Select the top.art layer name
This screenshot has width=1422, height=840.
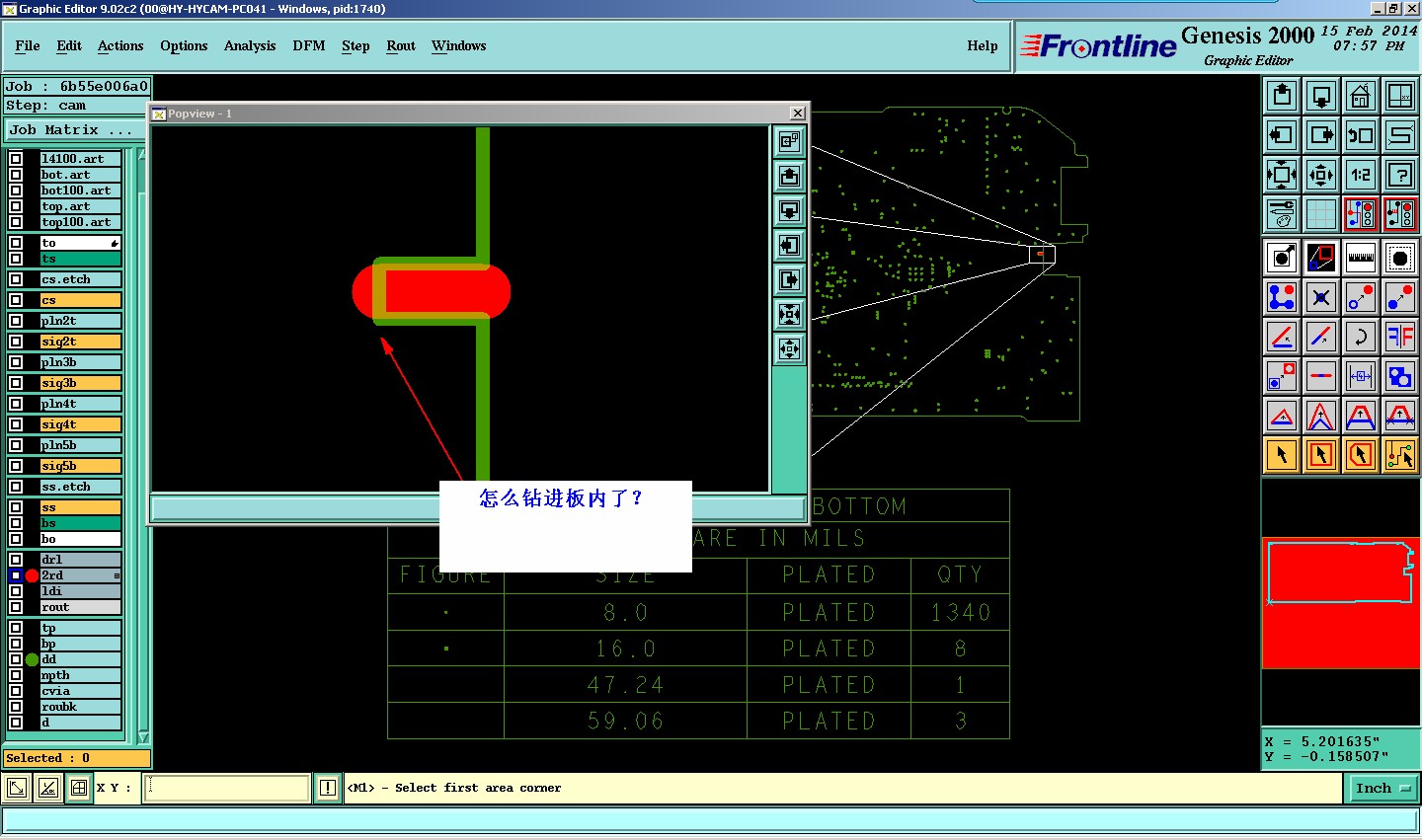click(80, 206)
